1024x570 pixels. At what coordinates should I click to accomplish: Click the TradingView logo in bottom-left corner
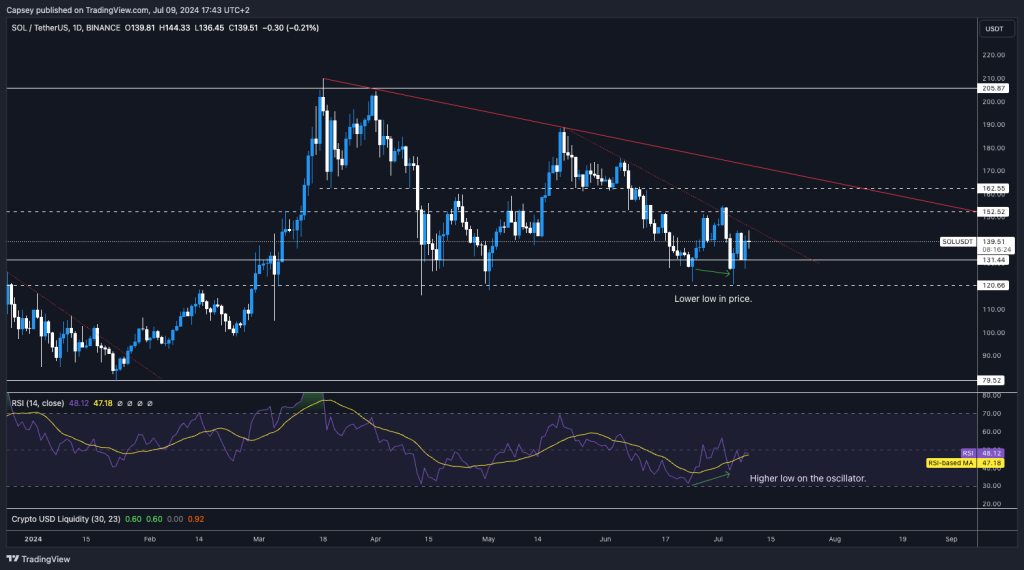[x=38, y=558]
